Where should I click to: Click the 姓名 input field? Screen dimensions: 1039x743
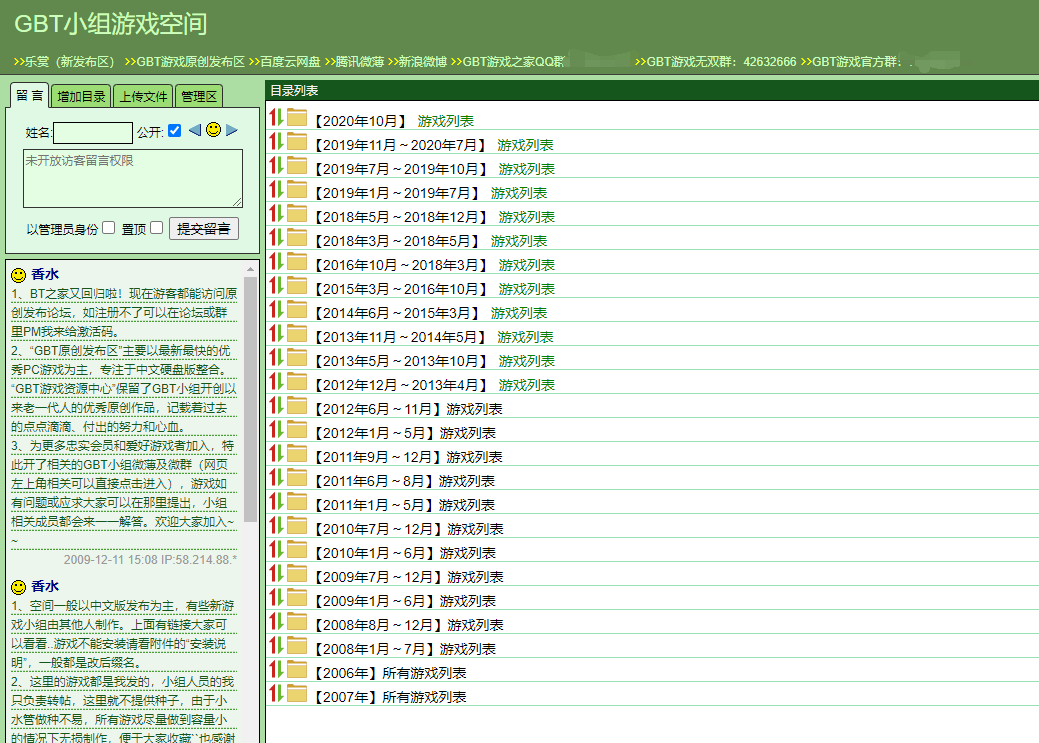93,132
